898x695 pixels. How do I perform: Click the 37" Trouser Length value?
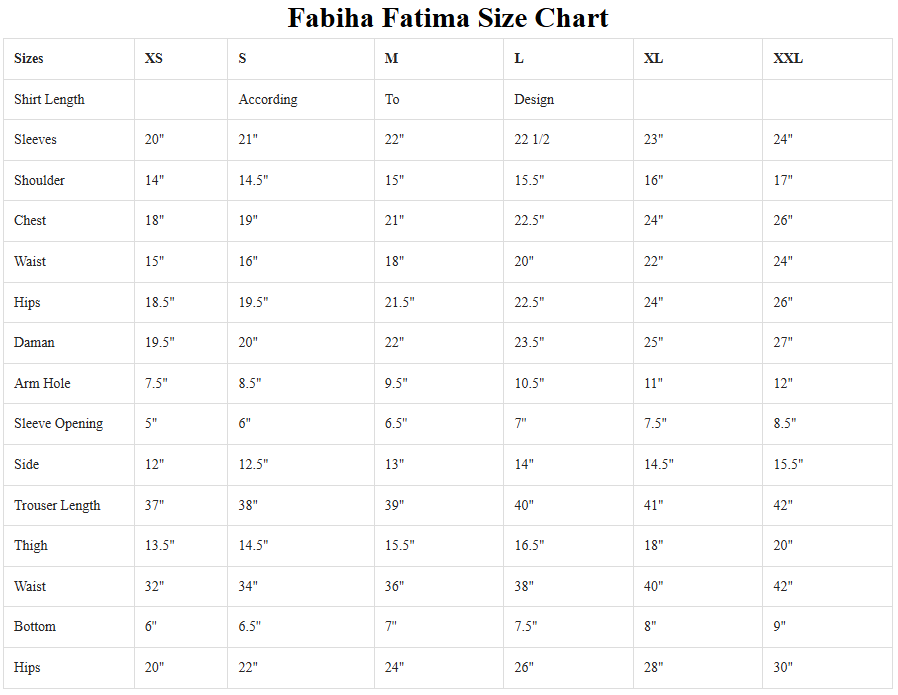(x=154, y=506)
